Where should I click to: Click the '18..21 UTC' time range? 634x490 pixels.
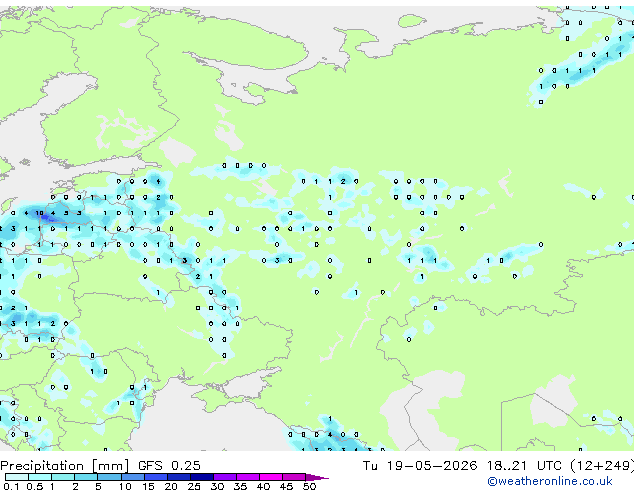point(524,466)
